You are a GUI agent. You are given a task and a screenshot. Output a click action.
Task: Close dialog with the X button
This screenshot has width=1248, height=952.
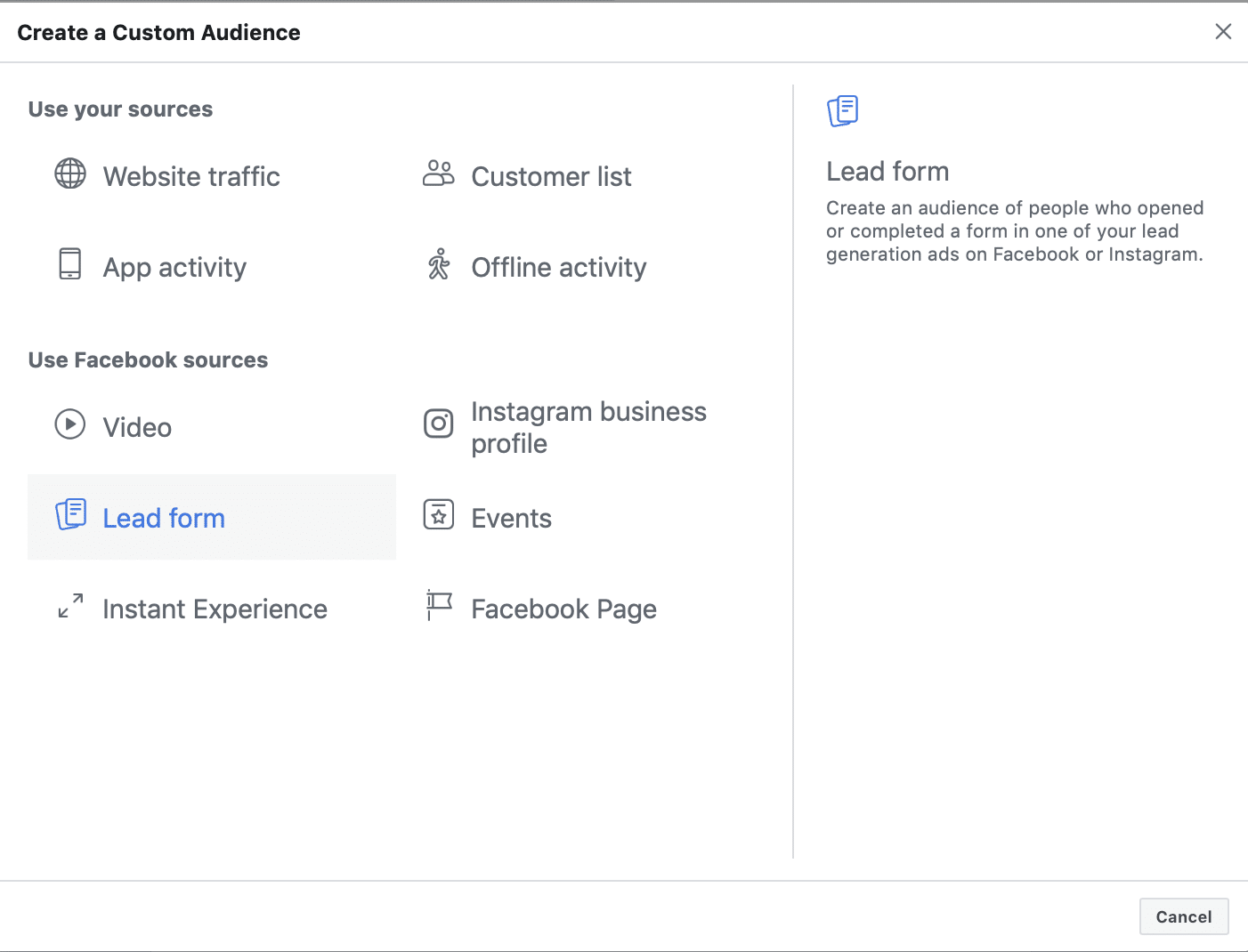(1223, 32)
